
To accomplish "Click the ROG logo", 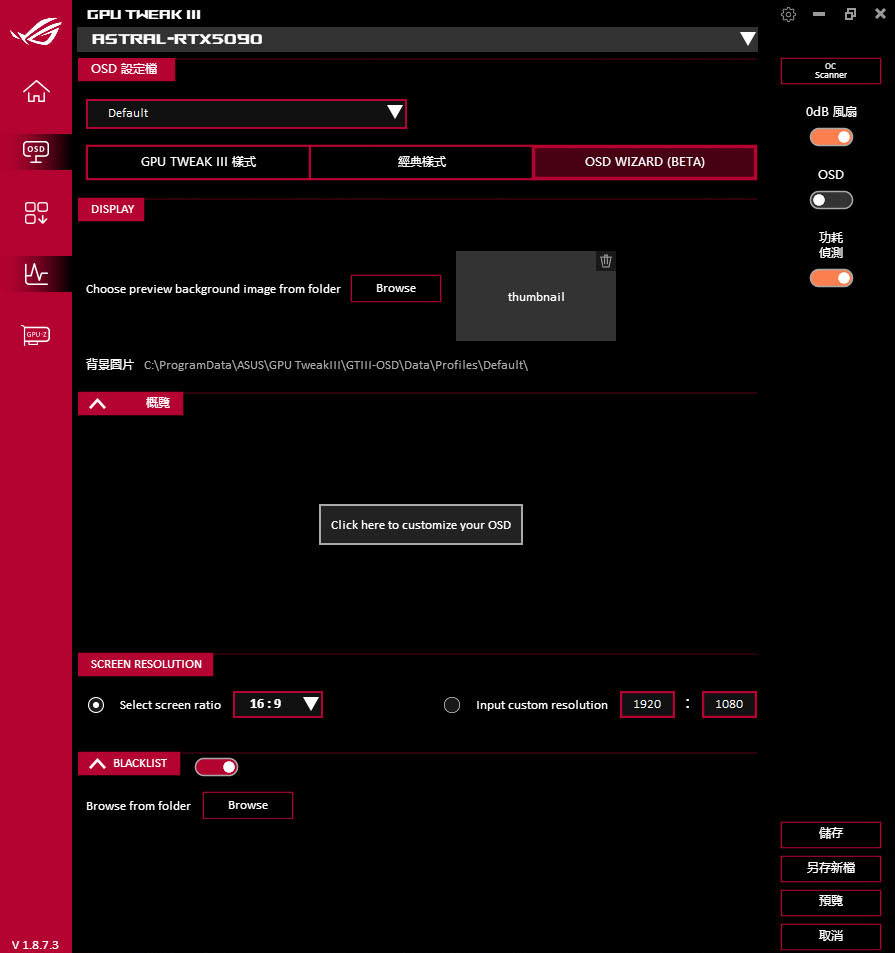I will pos(36,32).
